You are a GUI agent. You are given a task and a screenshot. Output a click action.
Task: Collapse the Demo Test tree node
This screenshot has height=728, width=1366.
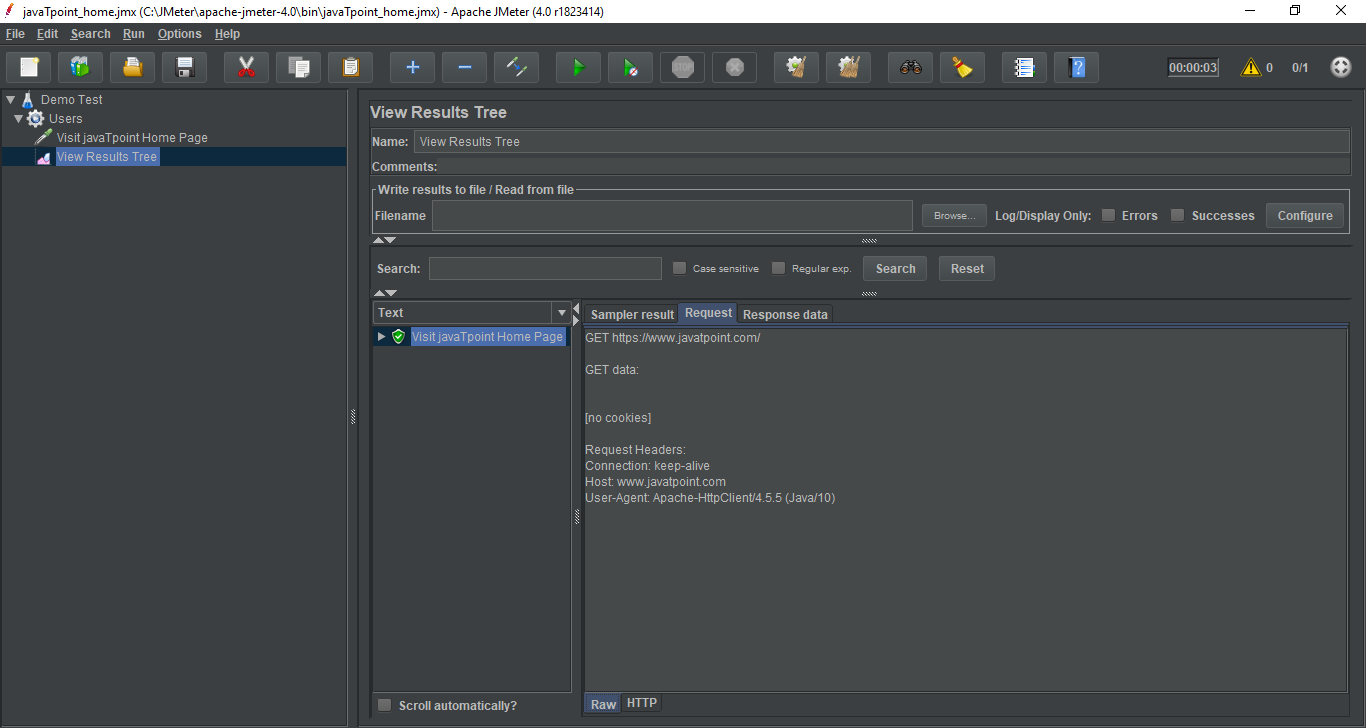point(10,100)
